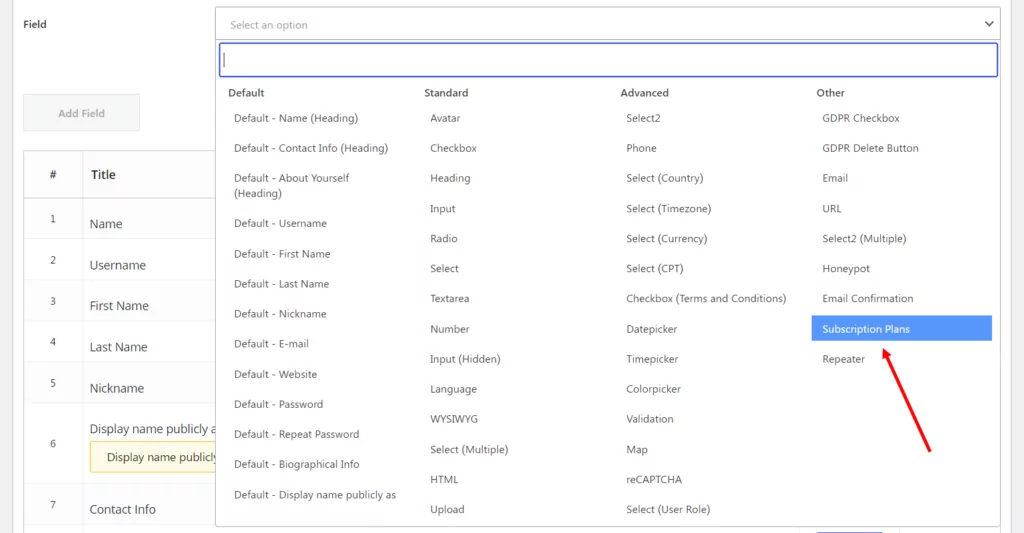Select the highlighted Subscription Plans option
This screenshot has width=1024, height=533.
point(902,329)
